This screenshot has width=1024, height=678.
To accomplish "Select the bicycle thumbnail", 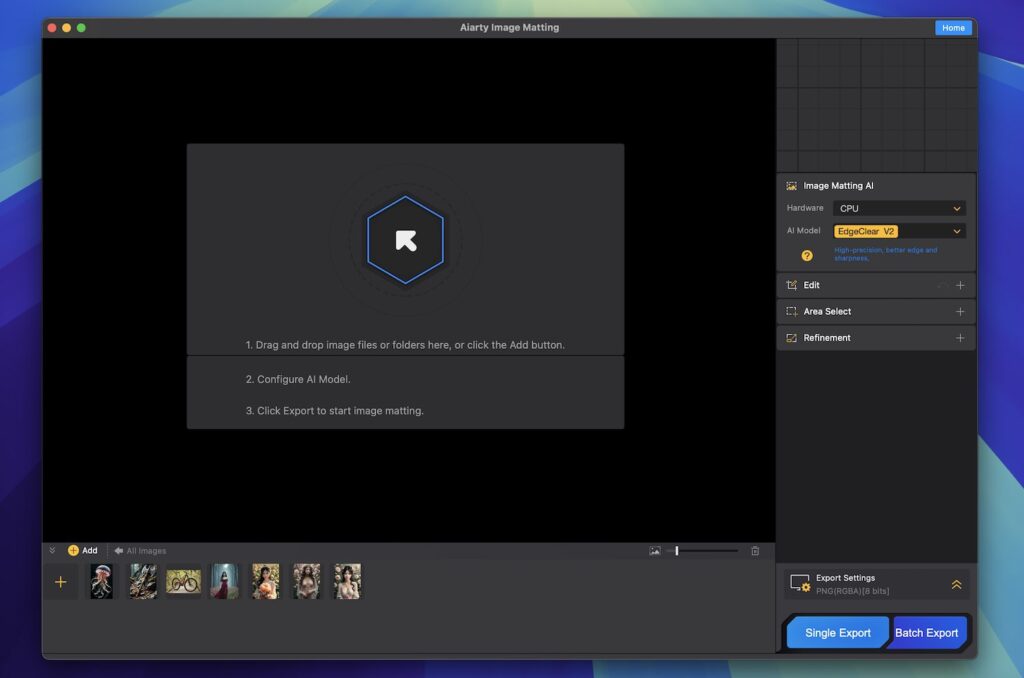I will (x=184, y=581).
